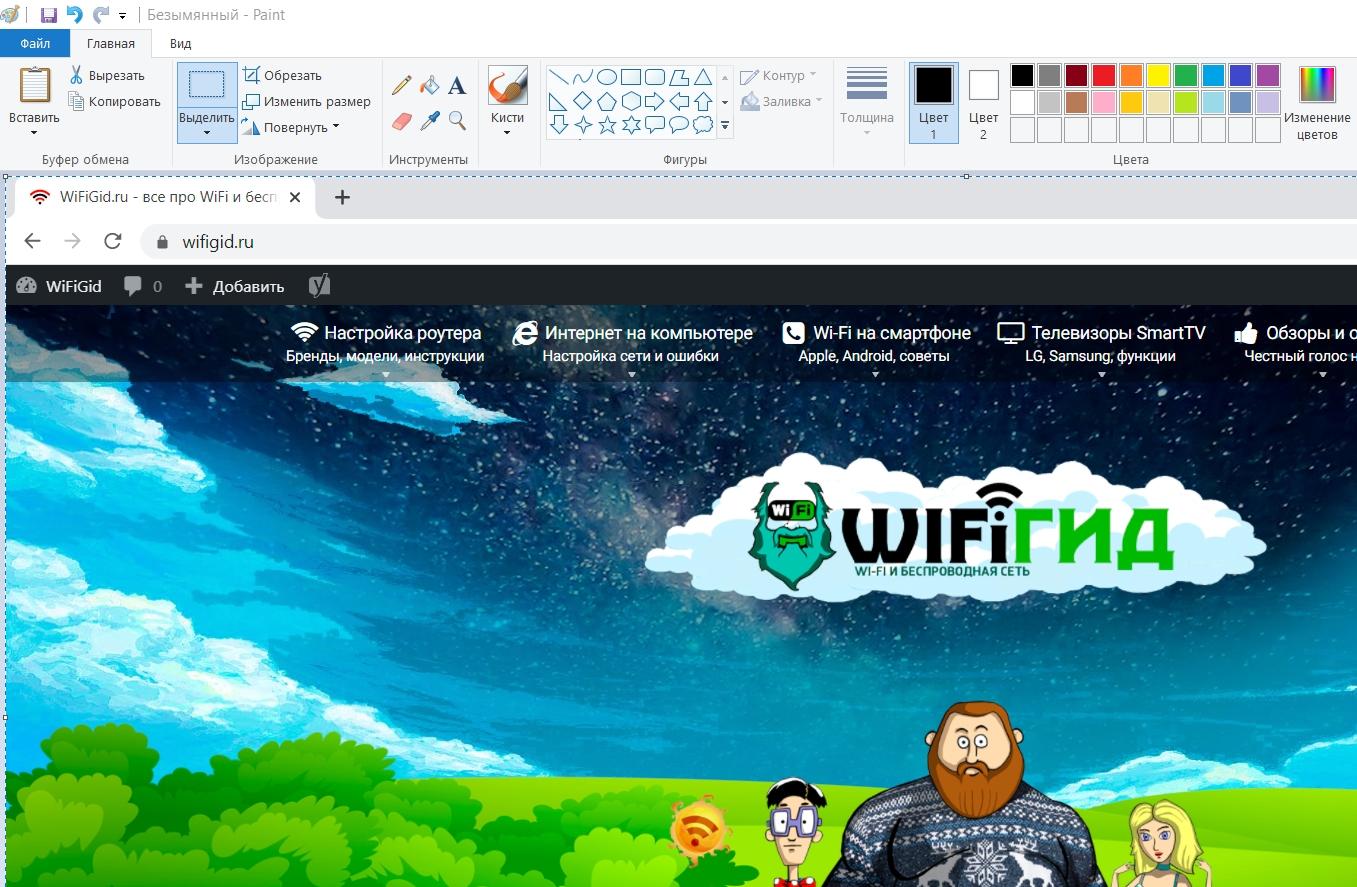
Task: Open Интернет на компьютере menu item
Action: point(632,343)
